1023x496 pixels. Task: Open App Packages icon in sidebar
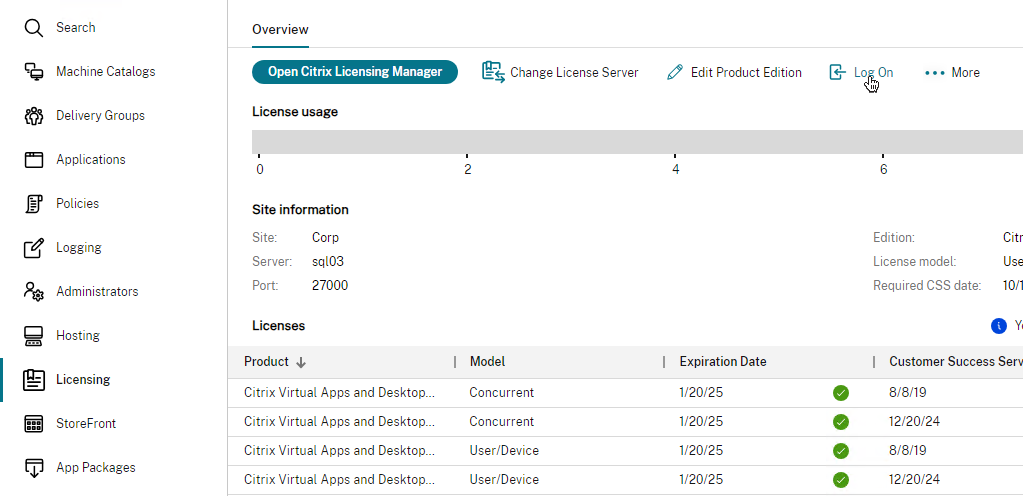pyautogui.click(x=34, y=468)
